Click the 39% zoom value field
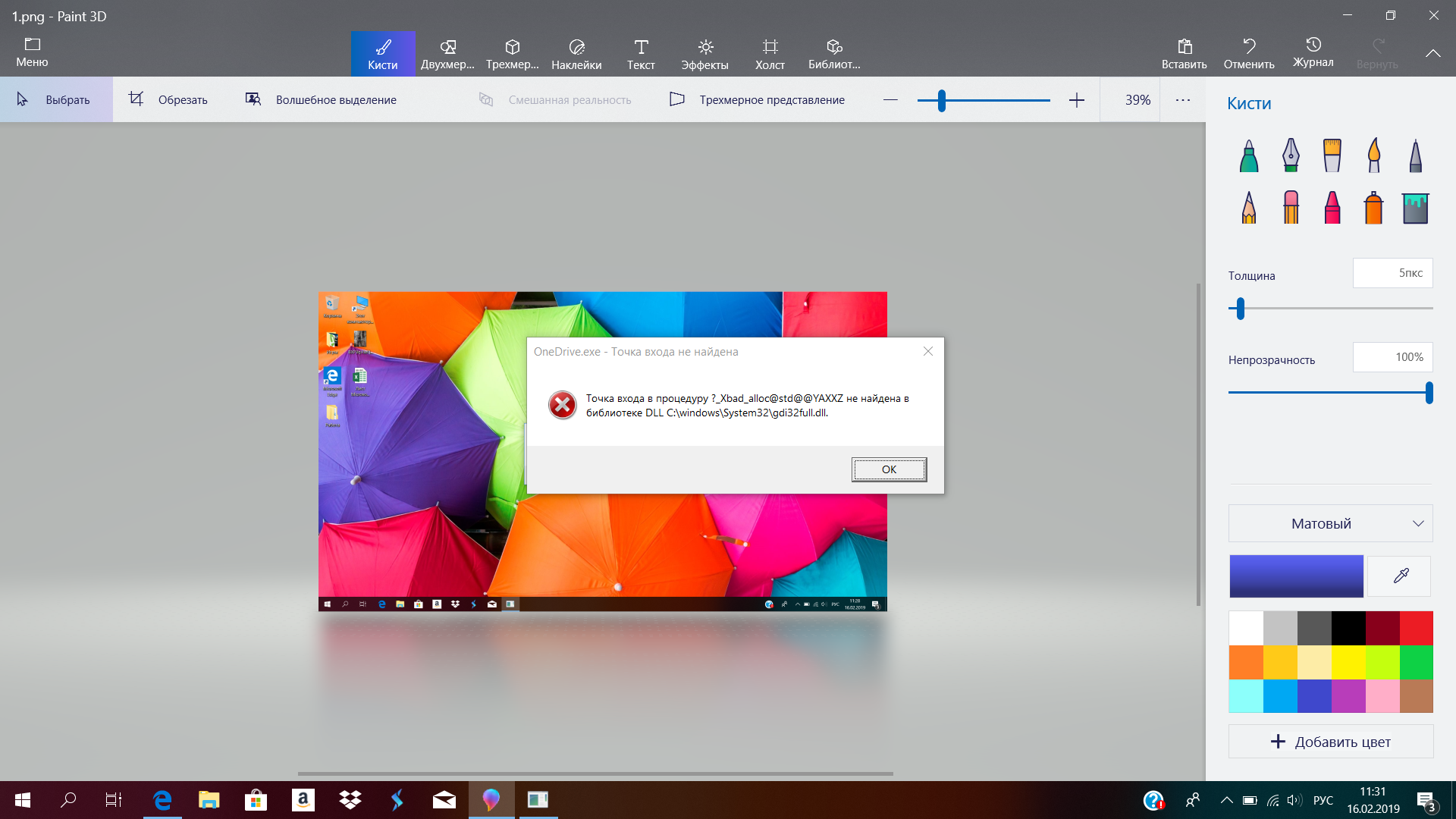Viewport: 1456px width, 819px height. pos(1131,100)
